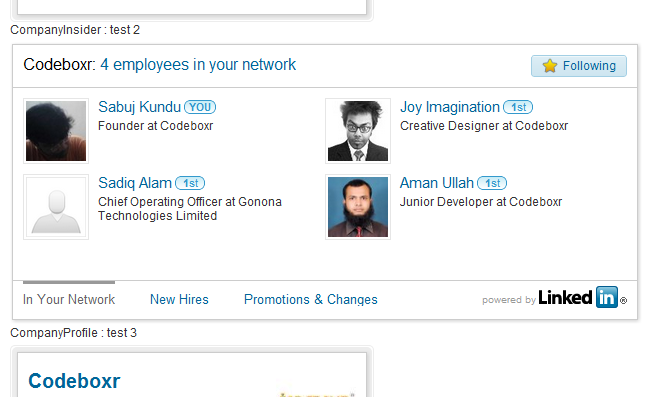
Task: Click the YOU badge beside Sabuj Kundu
Action: coord(200,107)
